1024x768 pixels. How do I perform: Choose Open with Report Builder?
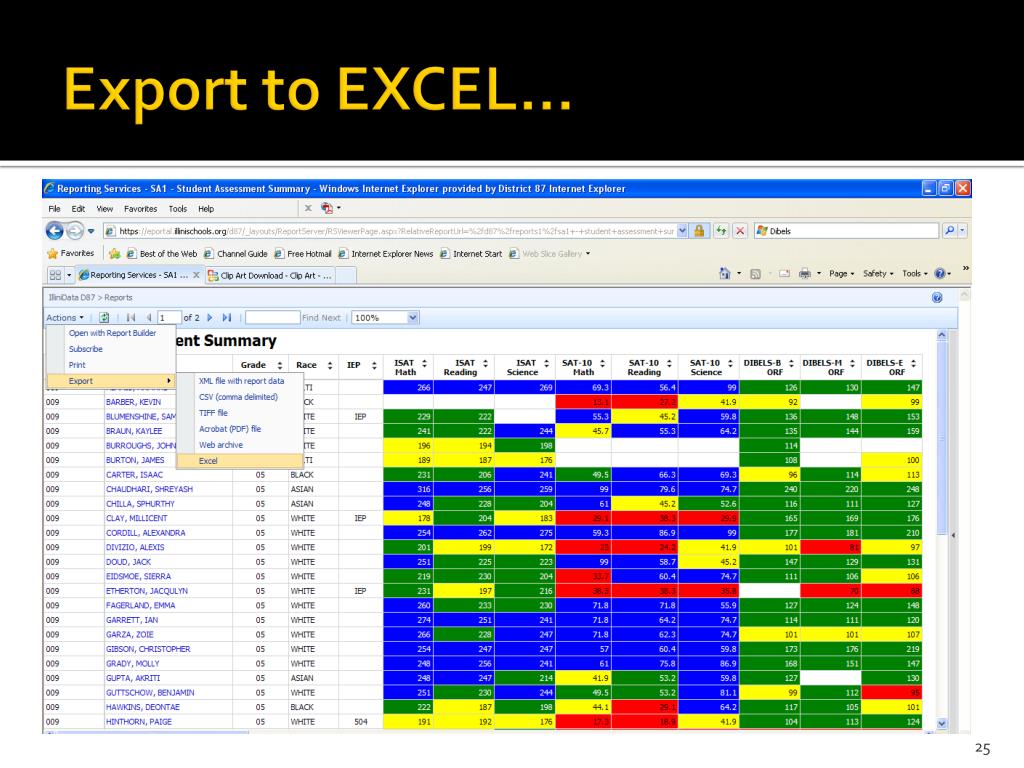coord(112,333)
